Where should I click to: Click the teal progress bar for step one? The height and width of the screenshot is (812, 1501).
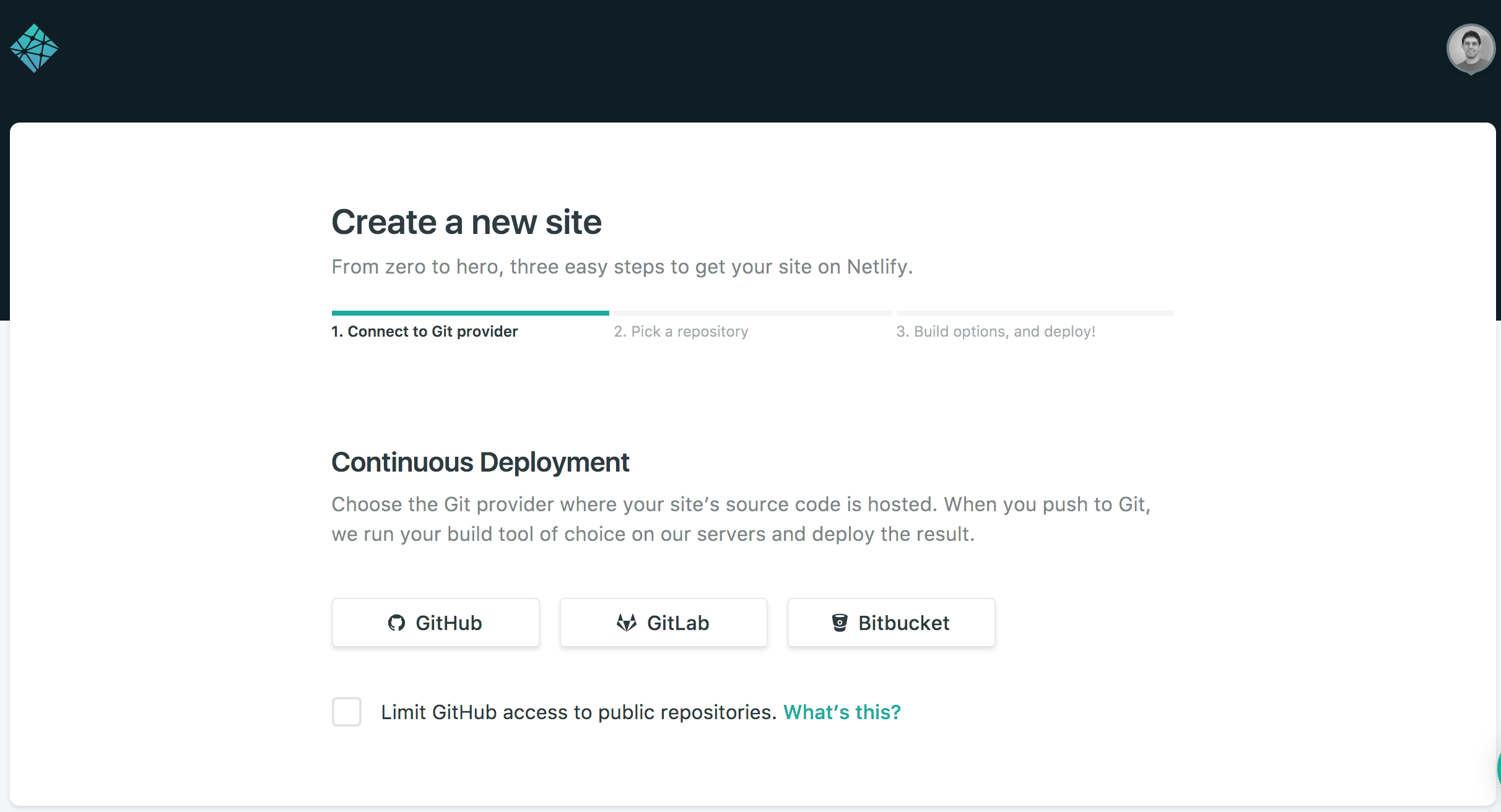coord(470,313)
